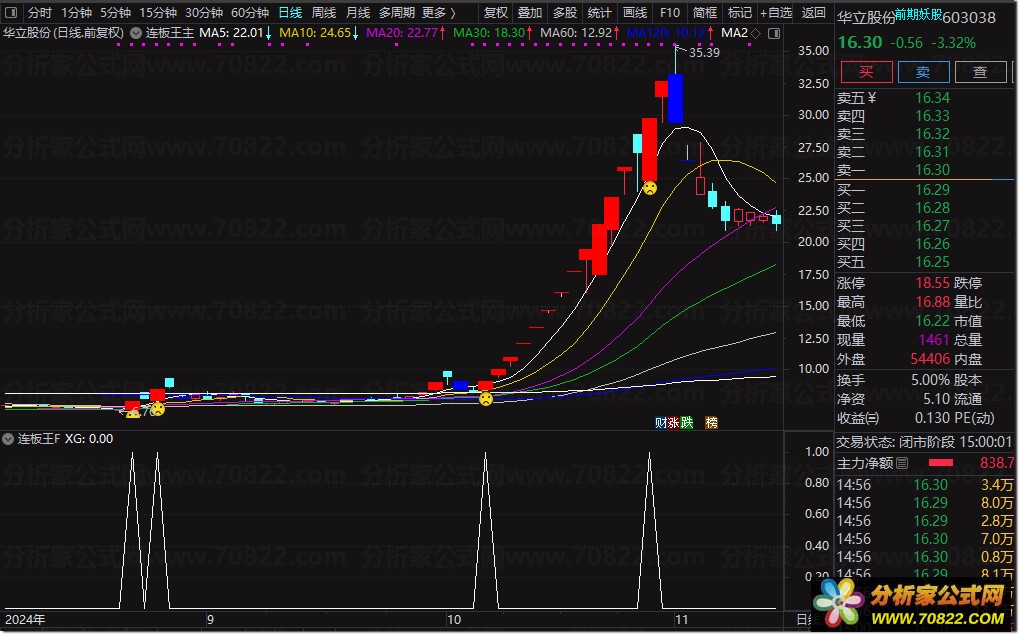Open the 连板王F sub-indicator dropdown circle

click(8, 440)
